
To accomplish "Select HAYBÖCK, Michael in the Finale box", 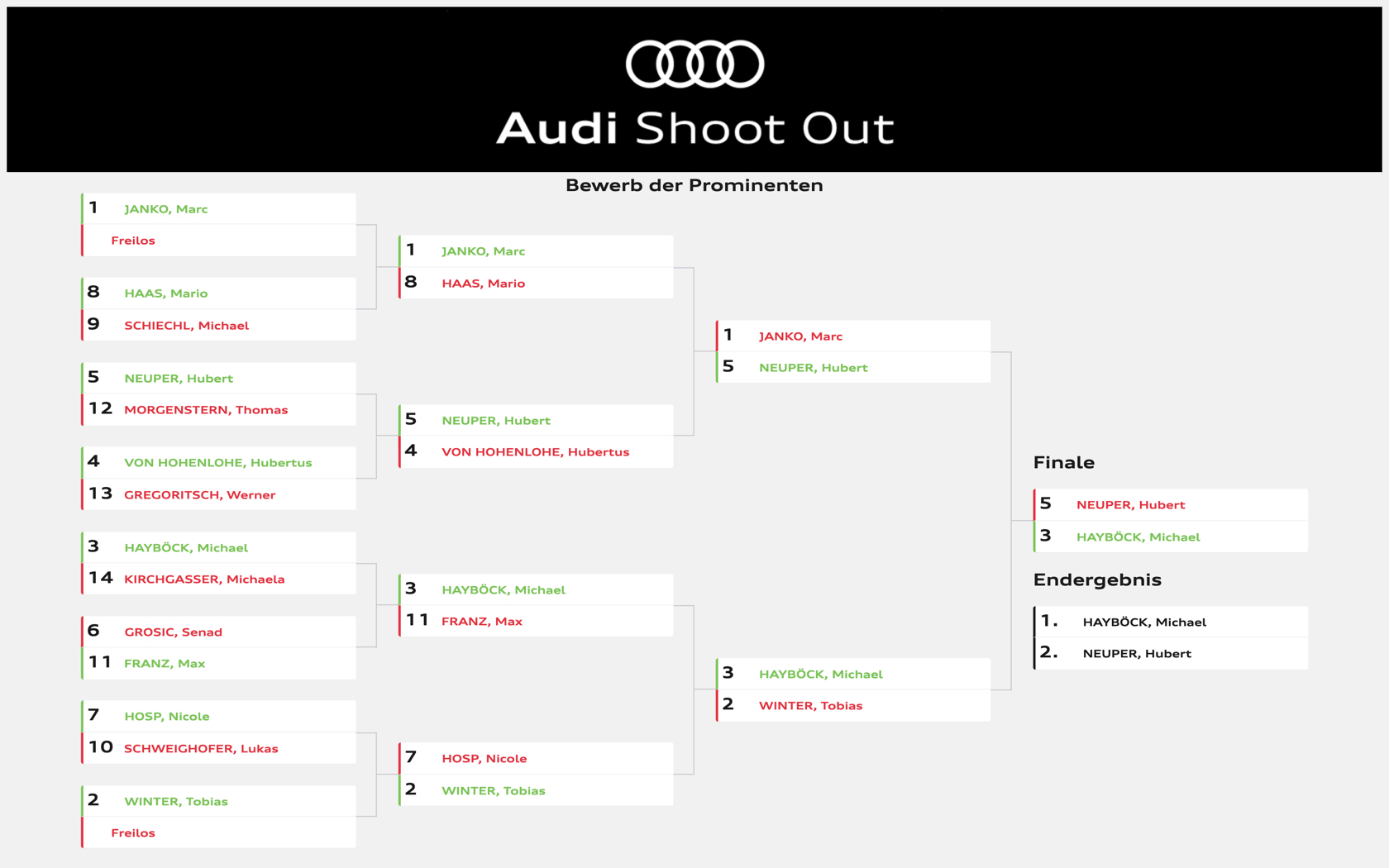I will coord(1171,537).
